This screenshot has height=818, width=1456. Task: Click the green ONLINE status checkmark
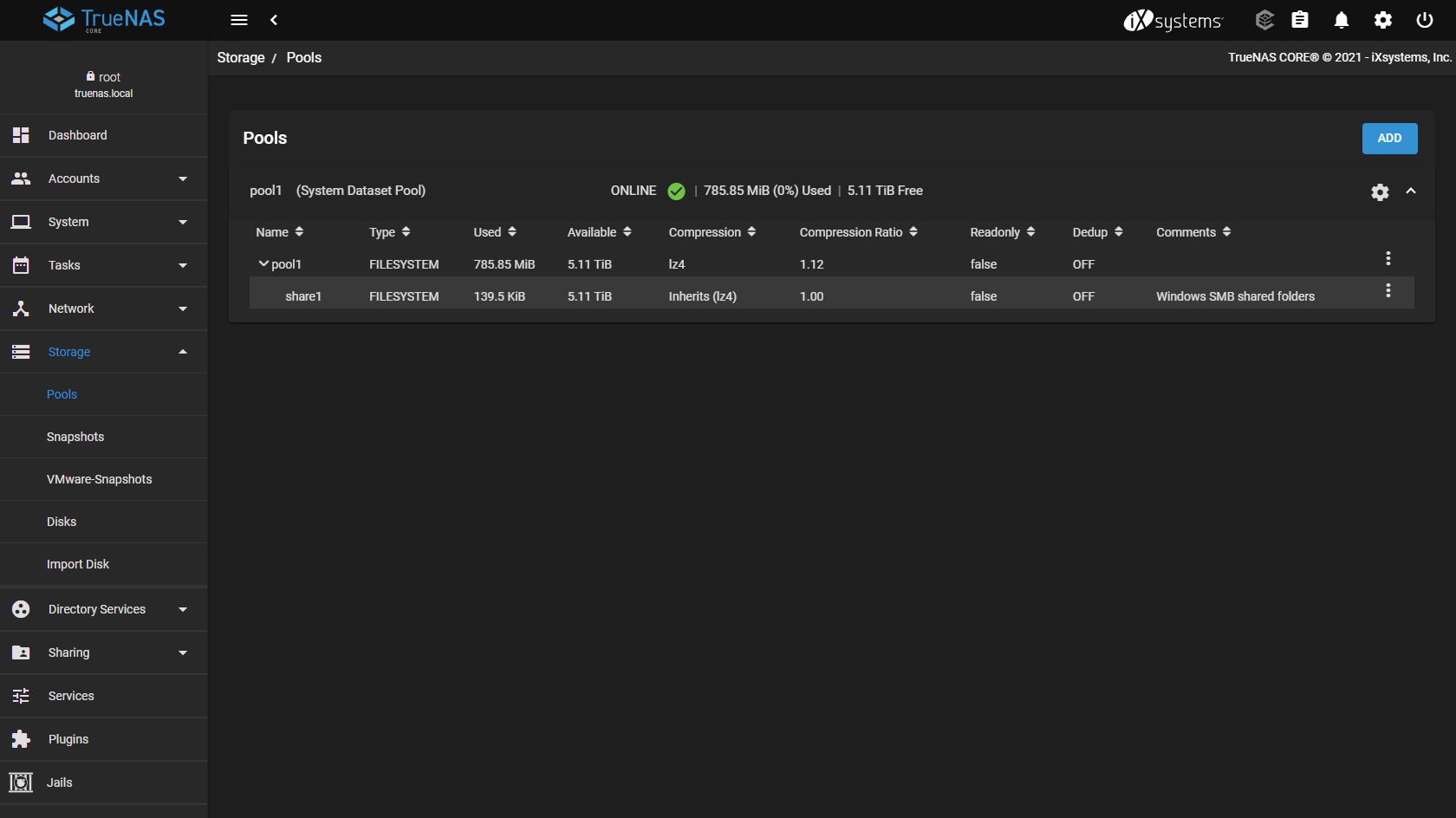[677, 192]
